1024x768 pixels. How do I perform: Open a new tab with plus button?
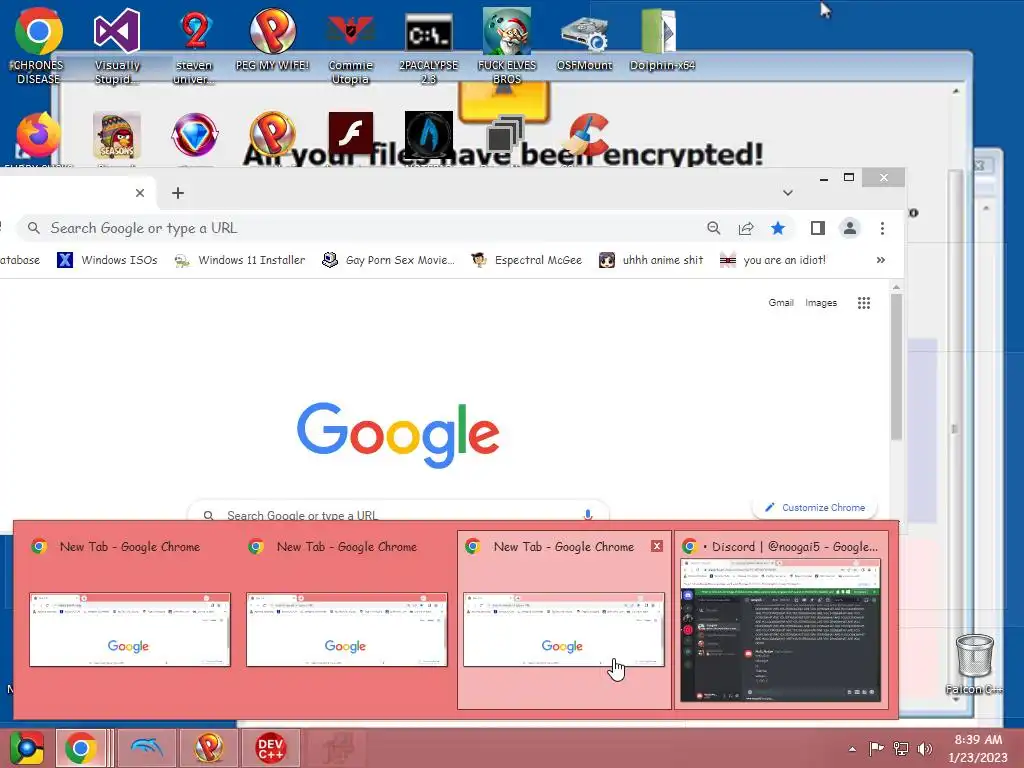click(x=178, y=193)
